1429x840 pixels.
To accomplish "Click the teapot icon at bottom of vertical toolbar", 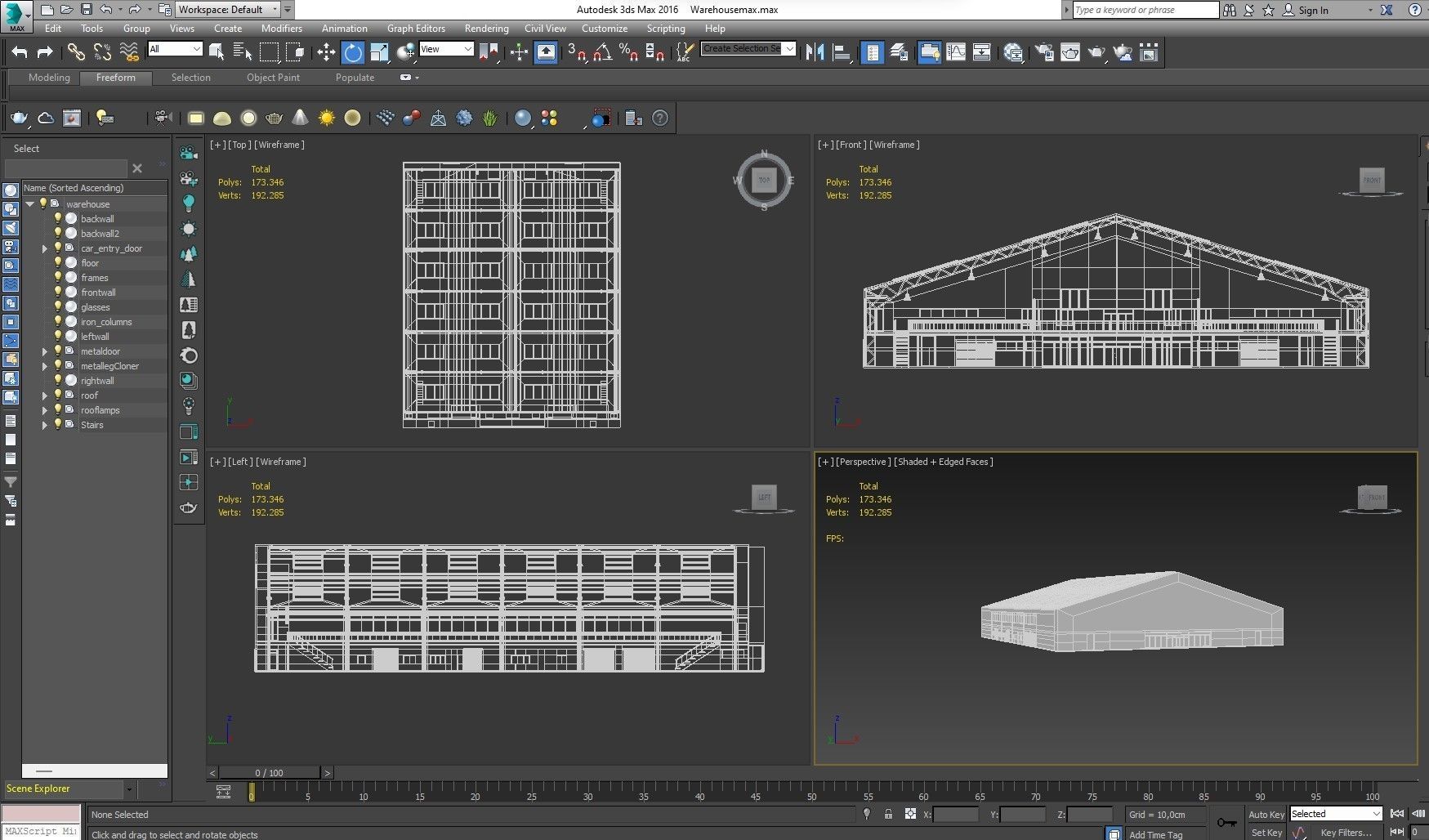I will point(189,507).
